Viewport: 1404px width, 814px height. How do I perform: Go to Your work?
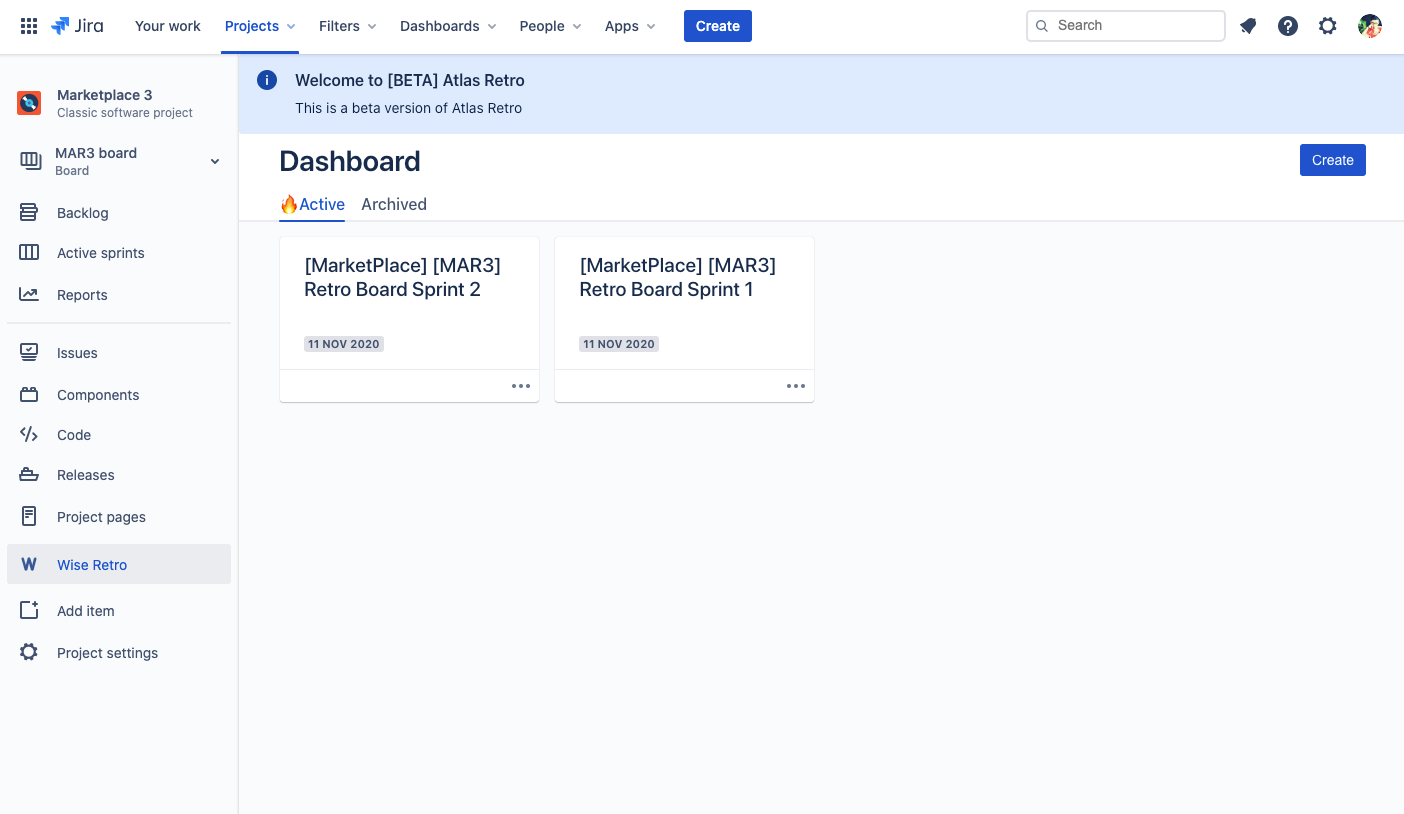click(x=168, y=26)
